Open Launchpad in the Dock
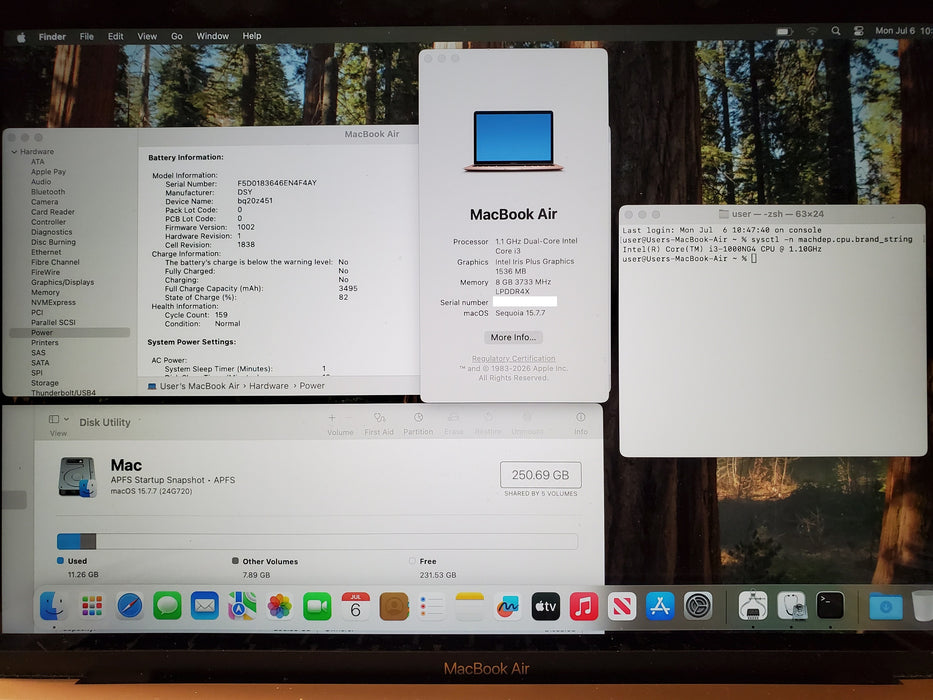Image resolution: width=933 pixels, height=700 pixels. [92, 607]
